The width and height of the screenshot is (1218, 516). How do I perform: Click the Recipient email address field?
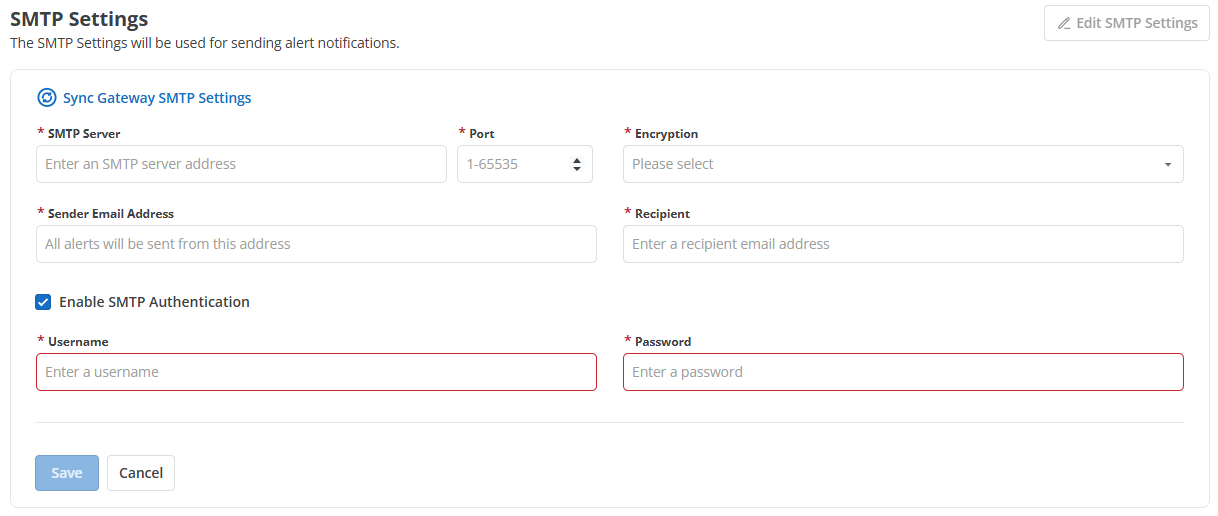(903, 244)
